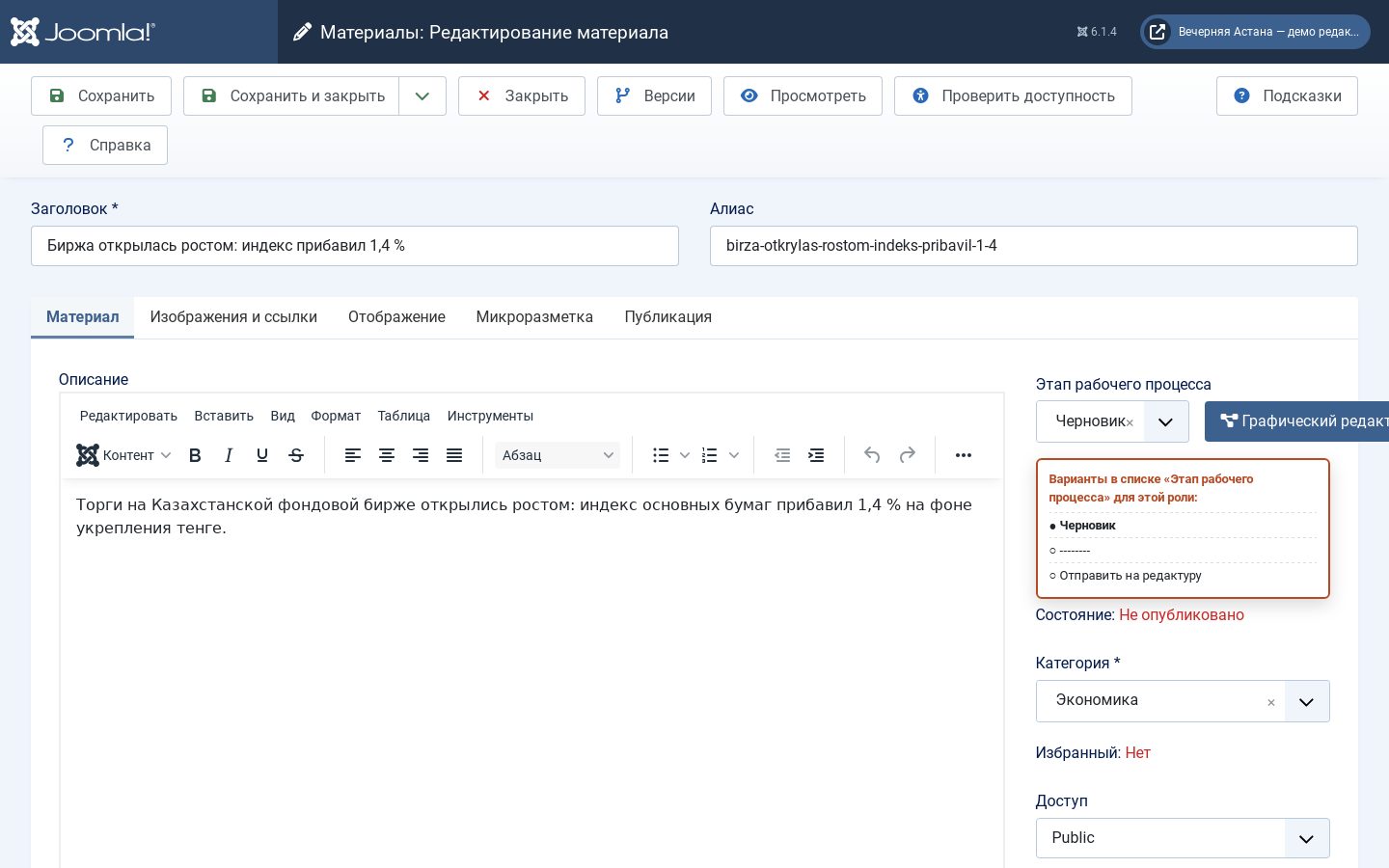
Task: Open the Доступ Public dropdown
Action: 1183,838
